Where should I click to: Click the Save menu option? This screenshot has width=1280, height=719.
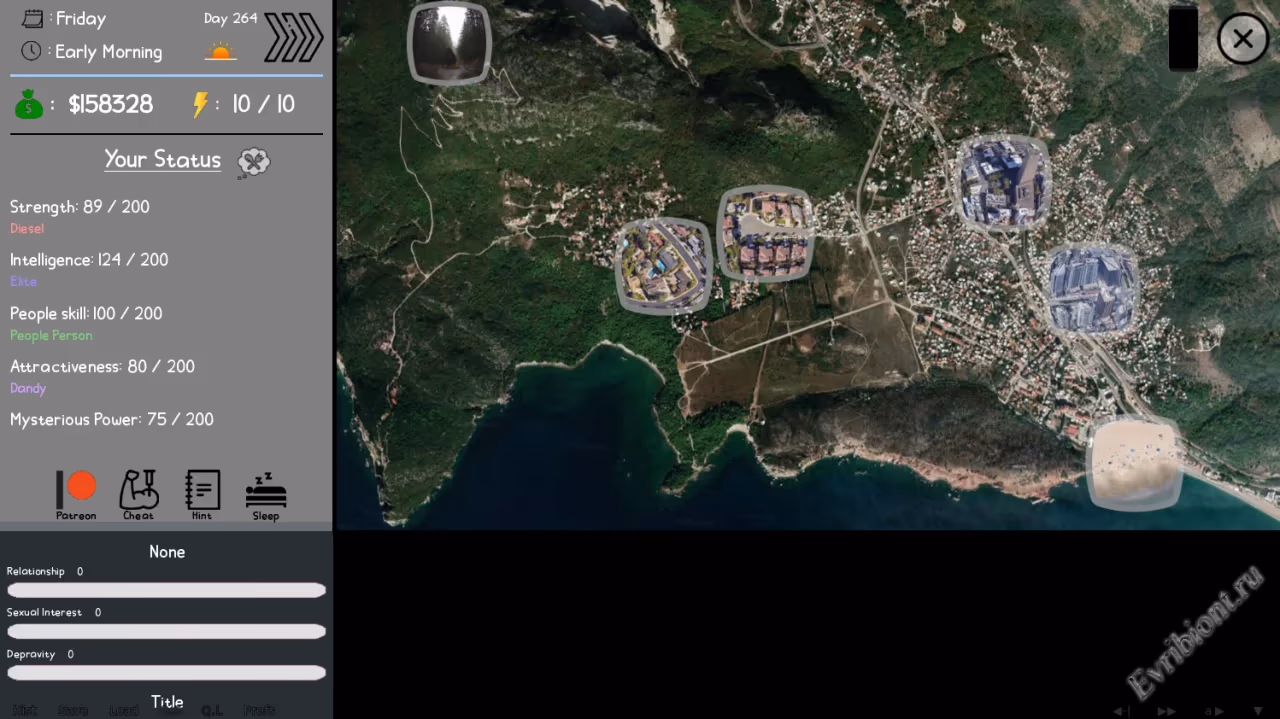73,710
